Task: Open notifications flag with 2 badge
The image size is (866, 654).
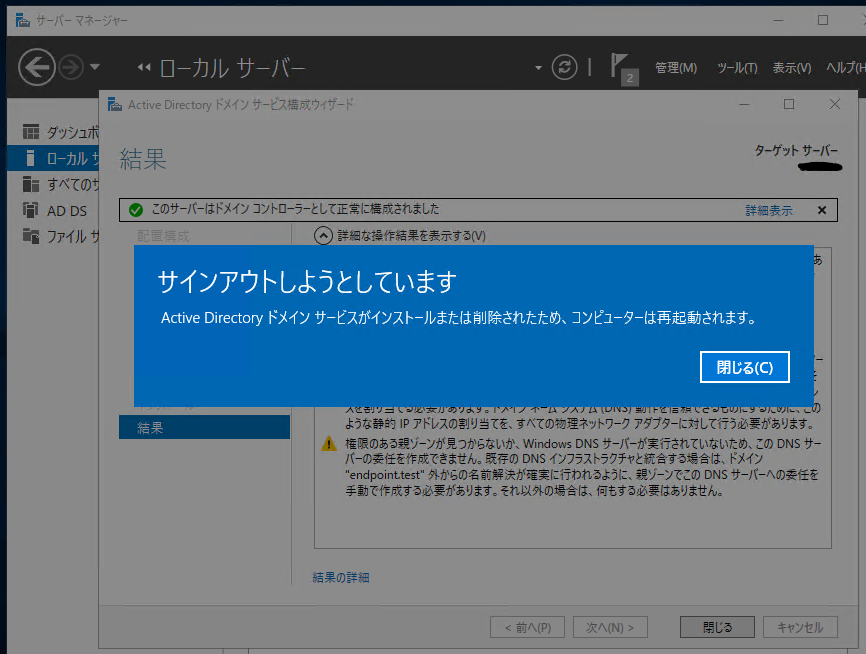Action: (624, 69)
